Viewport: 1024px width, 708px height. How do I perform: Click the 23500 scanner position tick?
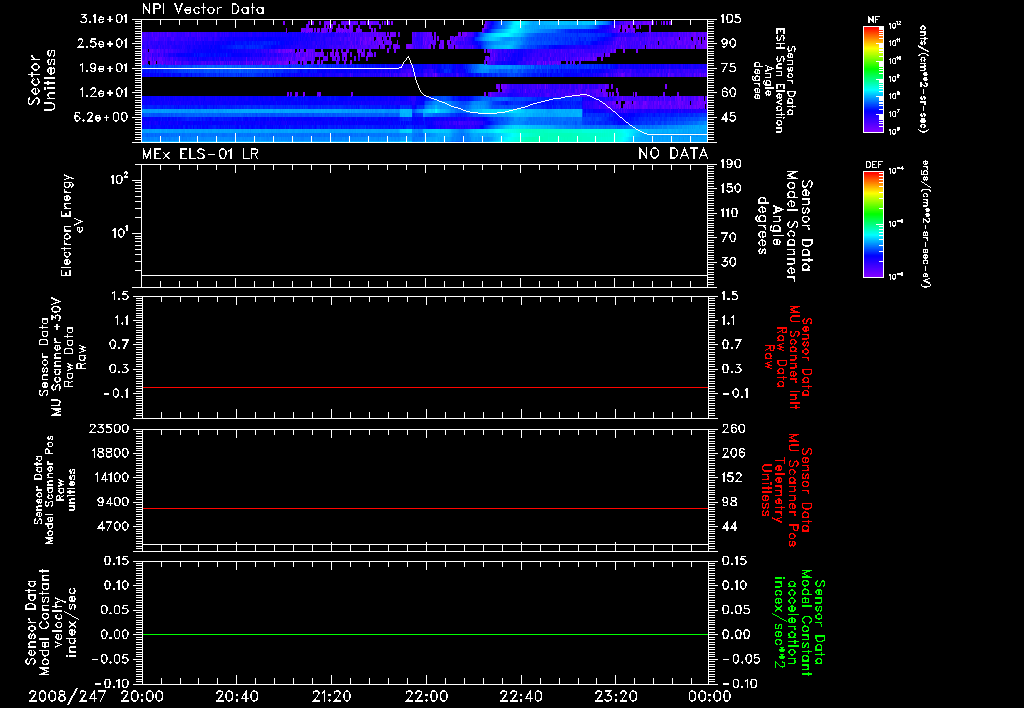[x=108, y=428]
